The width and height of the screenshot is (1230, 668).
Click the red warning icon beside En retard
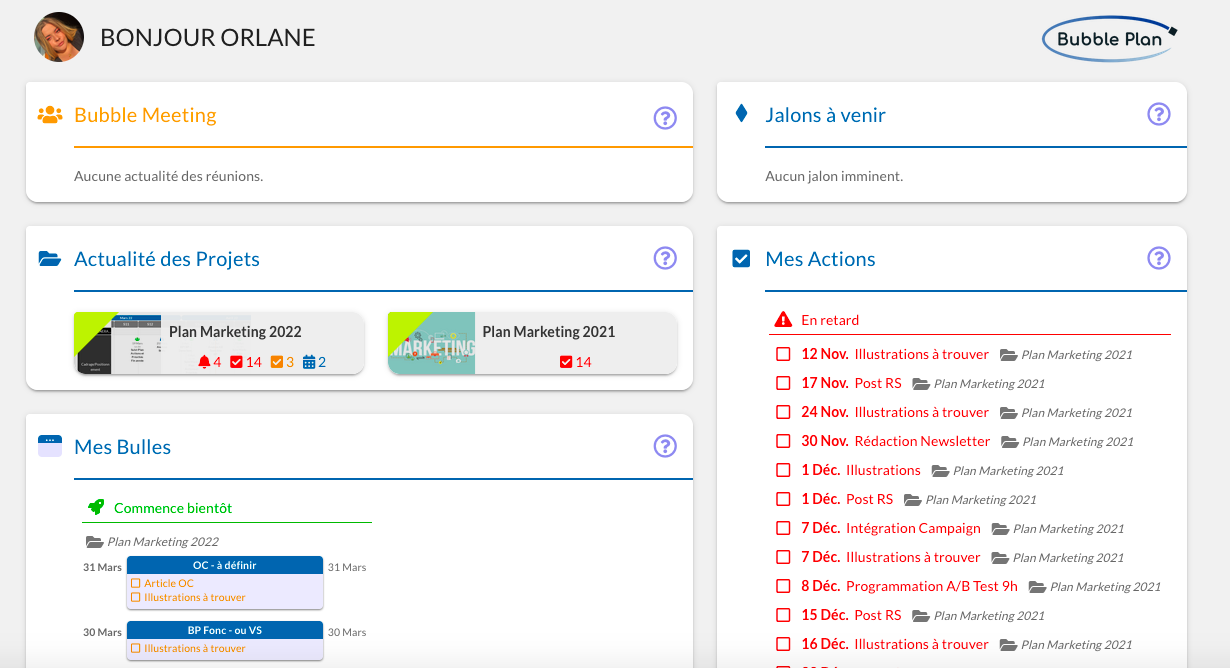(783, 320)
